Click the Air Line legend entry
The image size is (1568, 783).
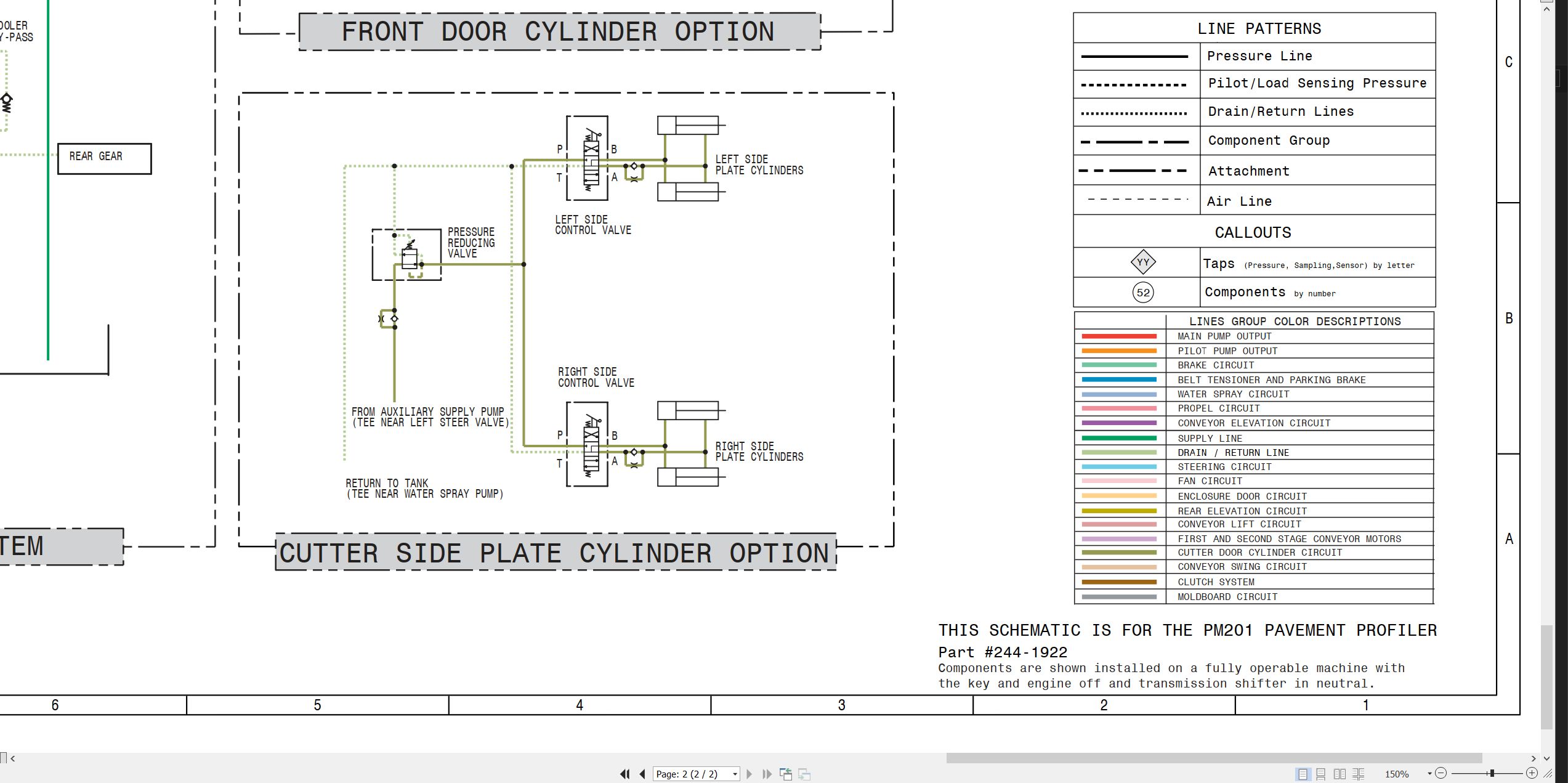[x=1239, y=201]
